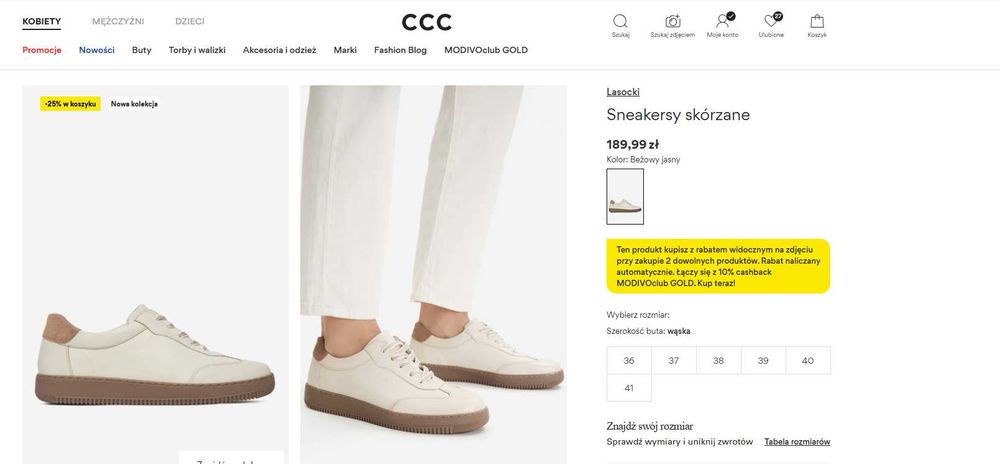Switch to the Dzieci tab

[190, 21]
